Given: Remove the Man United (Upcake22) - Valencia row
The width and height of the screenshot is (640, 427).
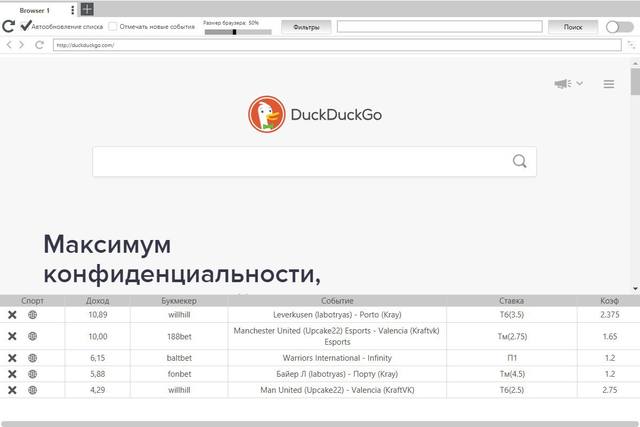Looking at the screenshot, I should pos(12,390).
